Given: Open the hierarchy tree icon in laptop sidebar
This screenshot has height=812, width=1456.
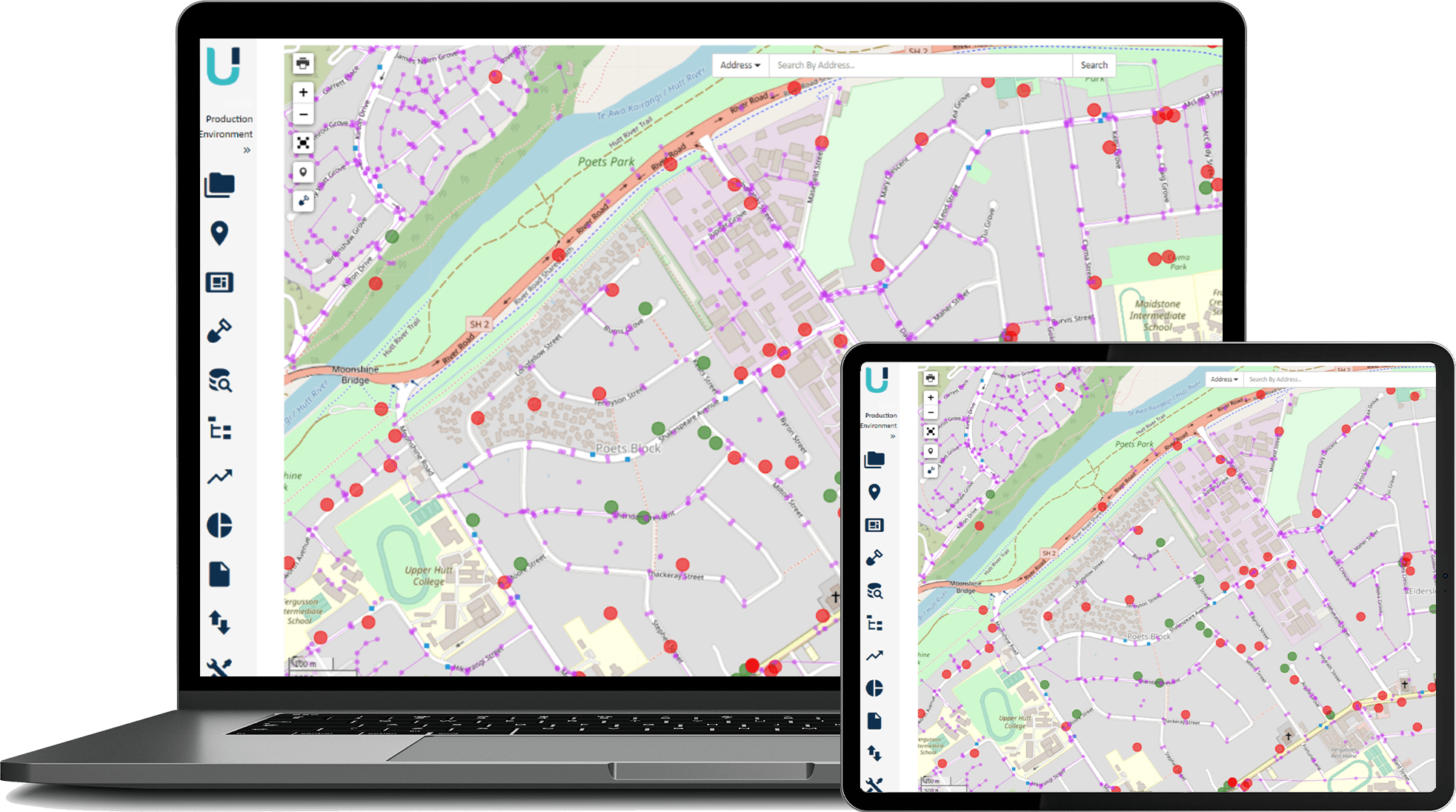Looking at the screenshot, I should coord(219,429).
